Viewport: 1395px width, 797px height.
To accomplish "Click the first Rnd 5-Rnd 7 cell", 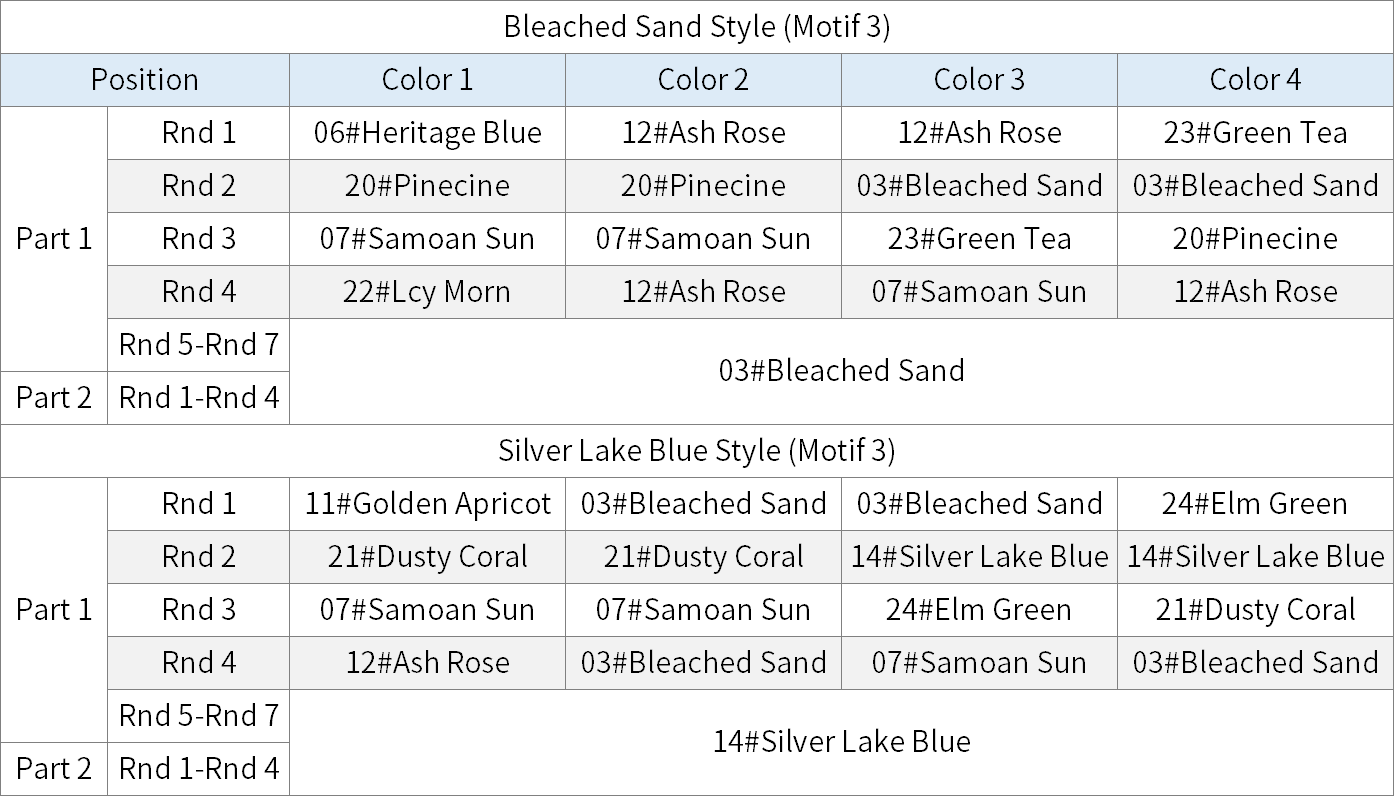I will 198,345.
